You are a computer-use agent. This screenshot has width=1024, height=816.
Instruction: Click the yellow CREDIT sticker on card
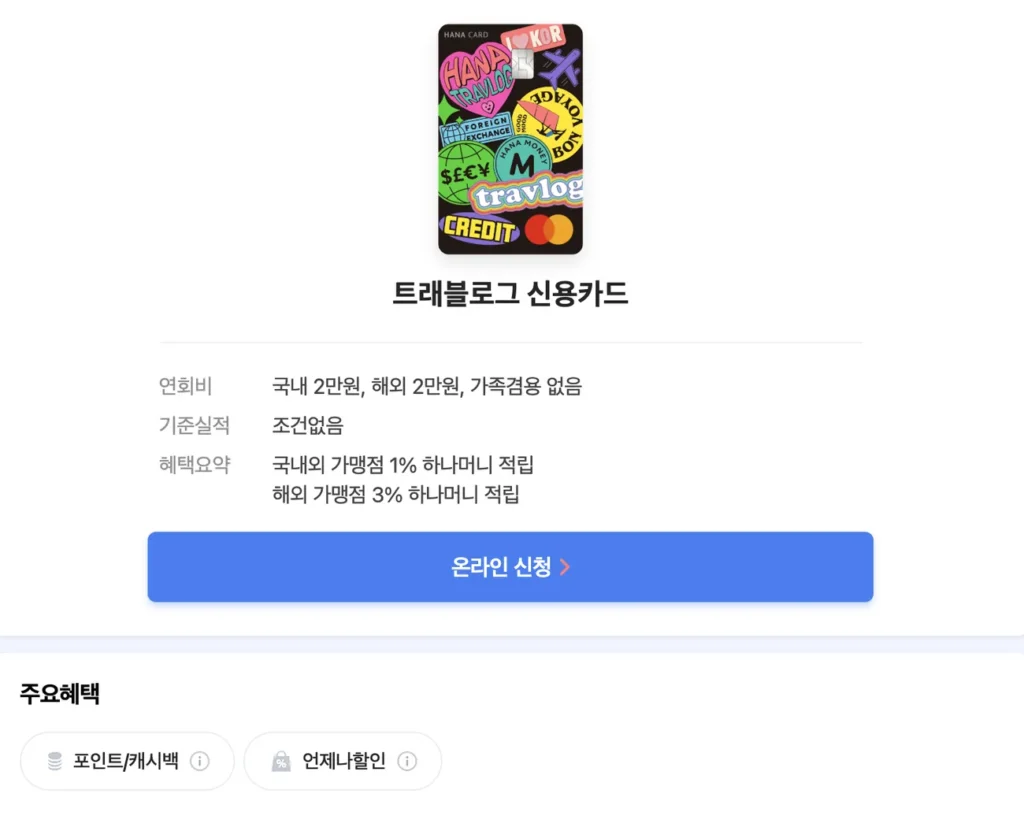click(479, 229)
